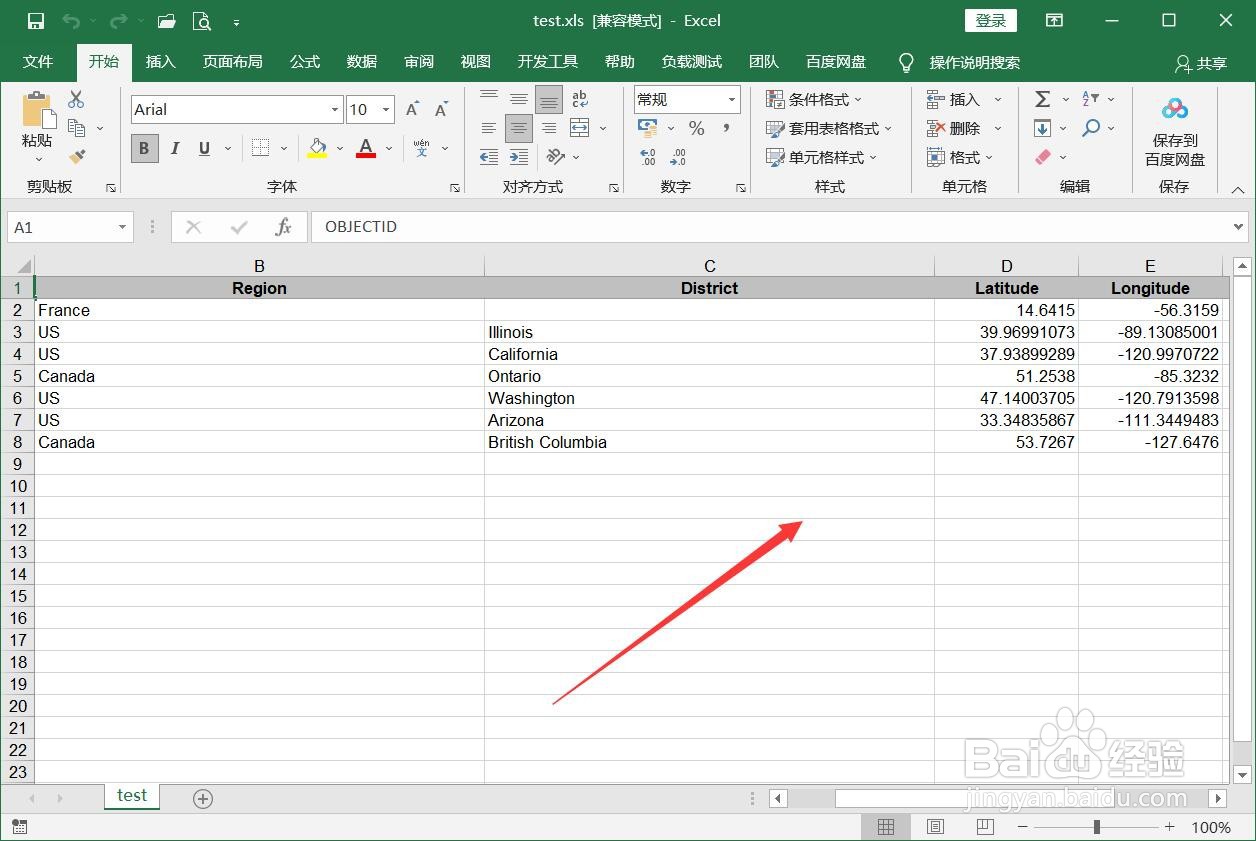Click the Find & Select magnifier icon
This screenshot has height=841, width=1256.
(x=1091, y=128)
